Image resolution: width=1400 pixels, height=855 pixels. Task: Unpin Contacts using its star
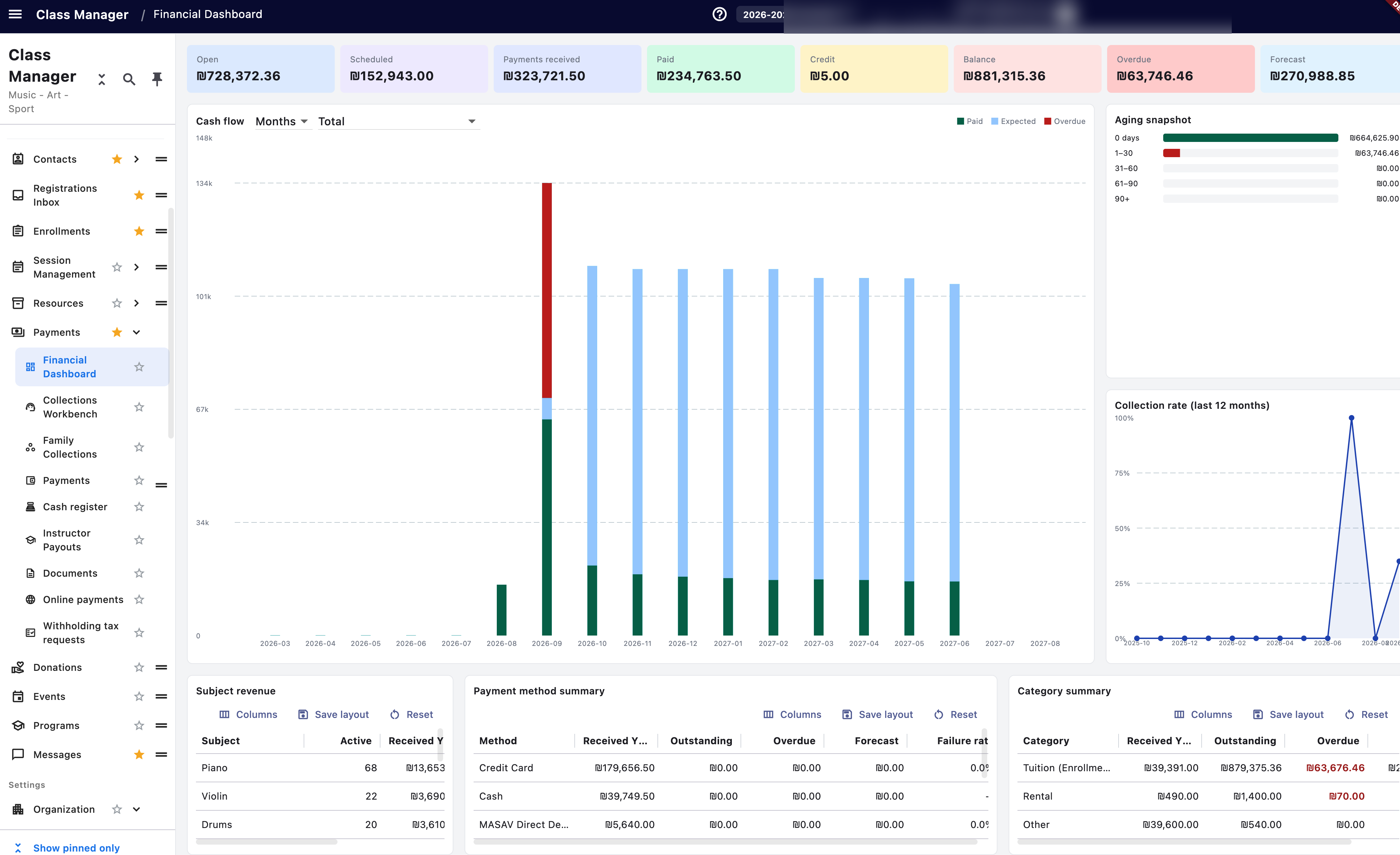[117, 159]
